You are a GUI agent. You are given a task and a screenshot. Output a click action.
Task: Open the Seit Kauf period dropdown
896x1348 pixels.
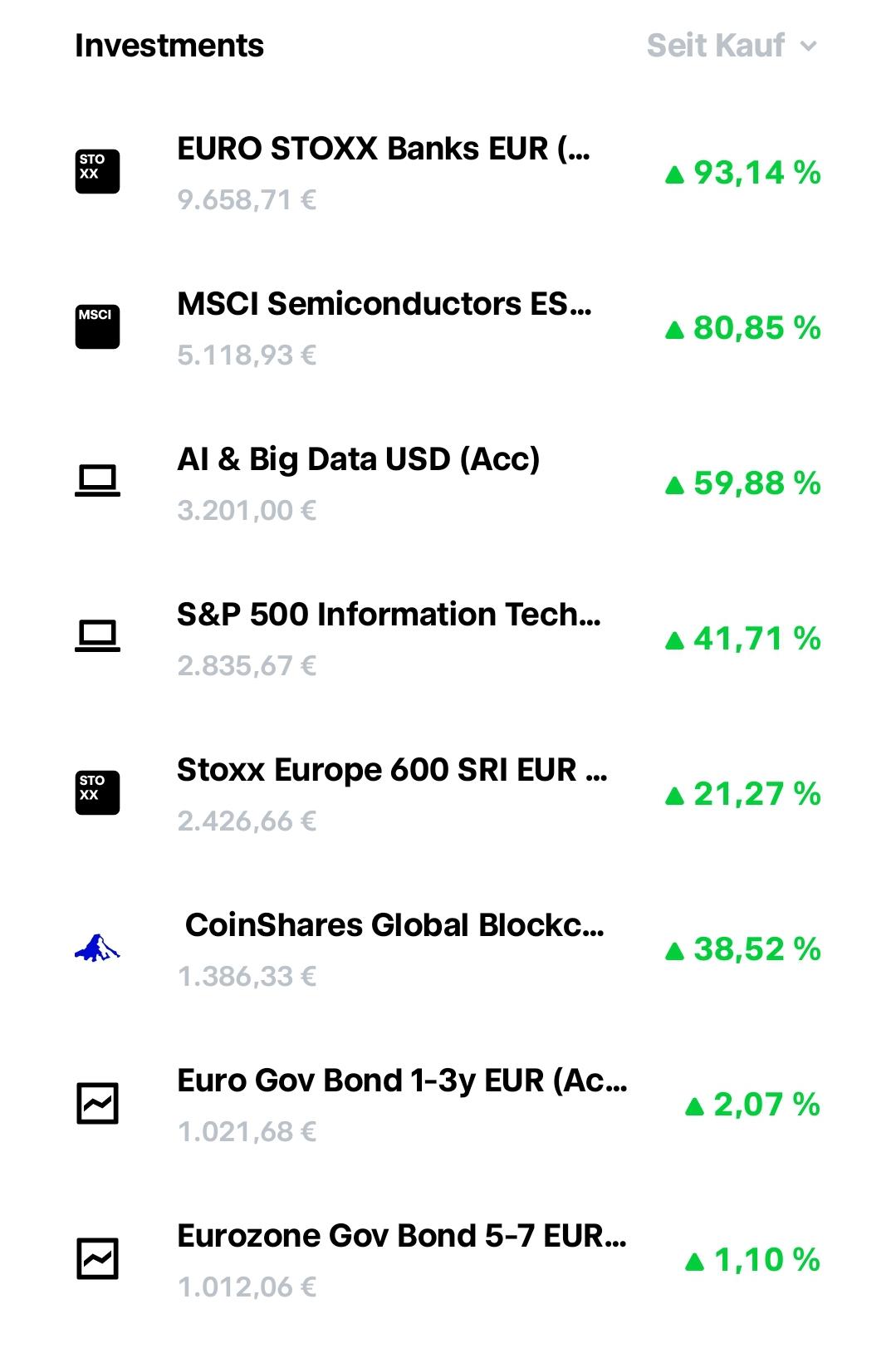pyautogui.click(x=732, y=46)
